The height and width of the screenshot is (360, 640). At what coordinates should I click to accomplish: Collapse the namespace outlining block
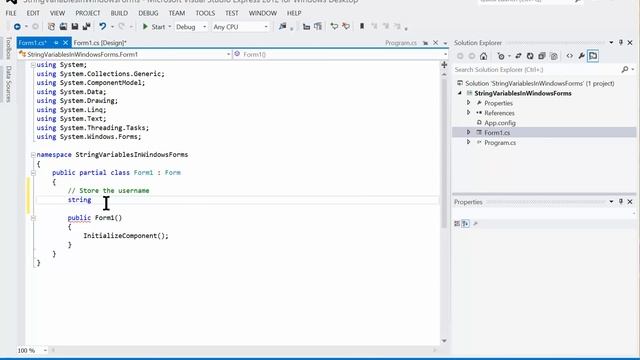[x=33, y=155]
